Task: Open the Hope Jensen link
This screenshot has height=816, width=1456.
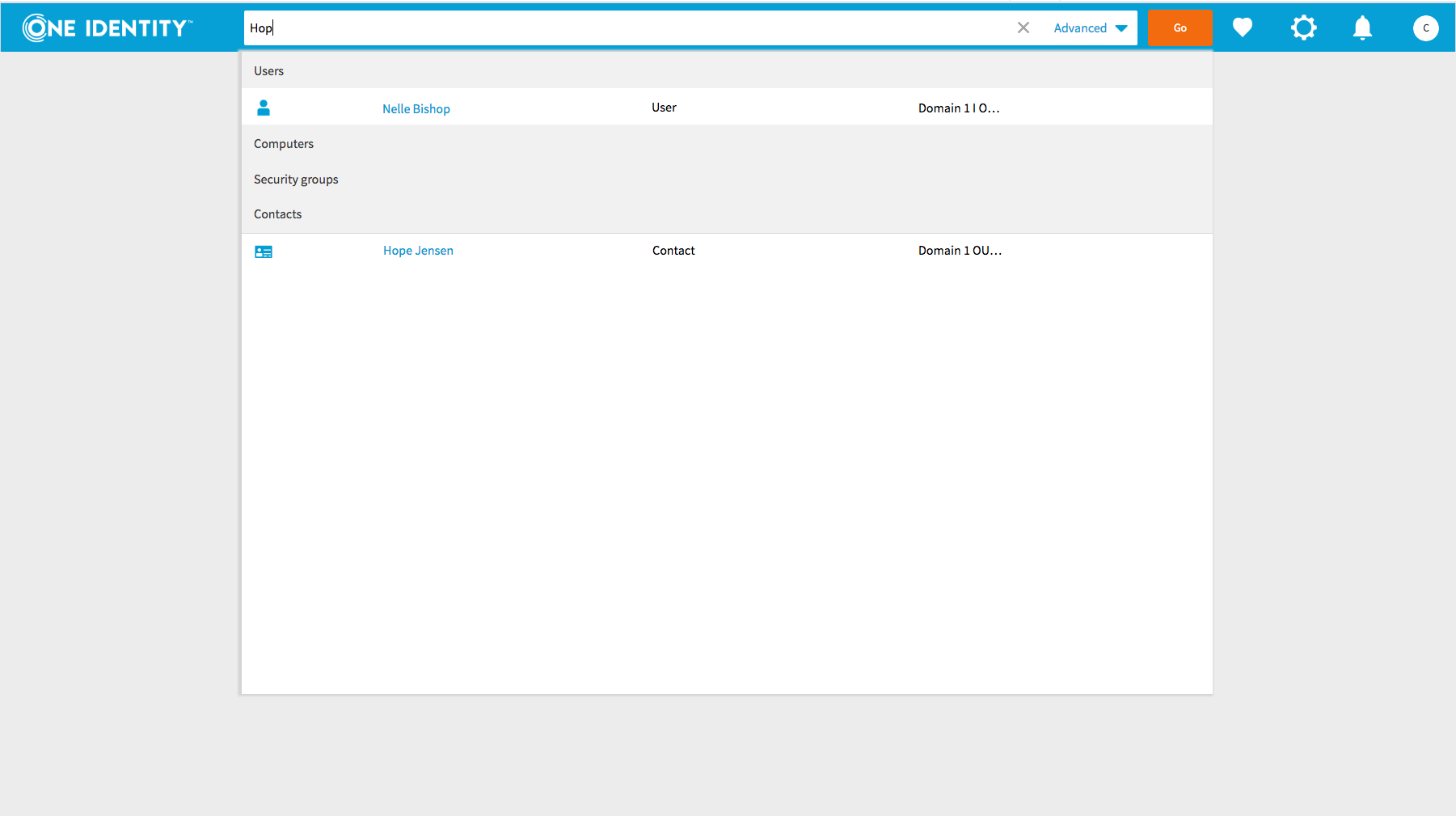Action: coord(418,251)
